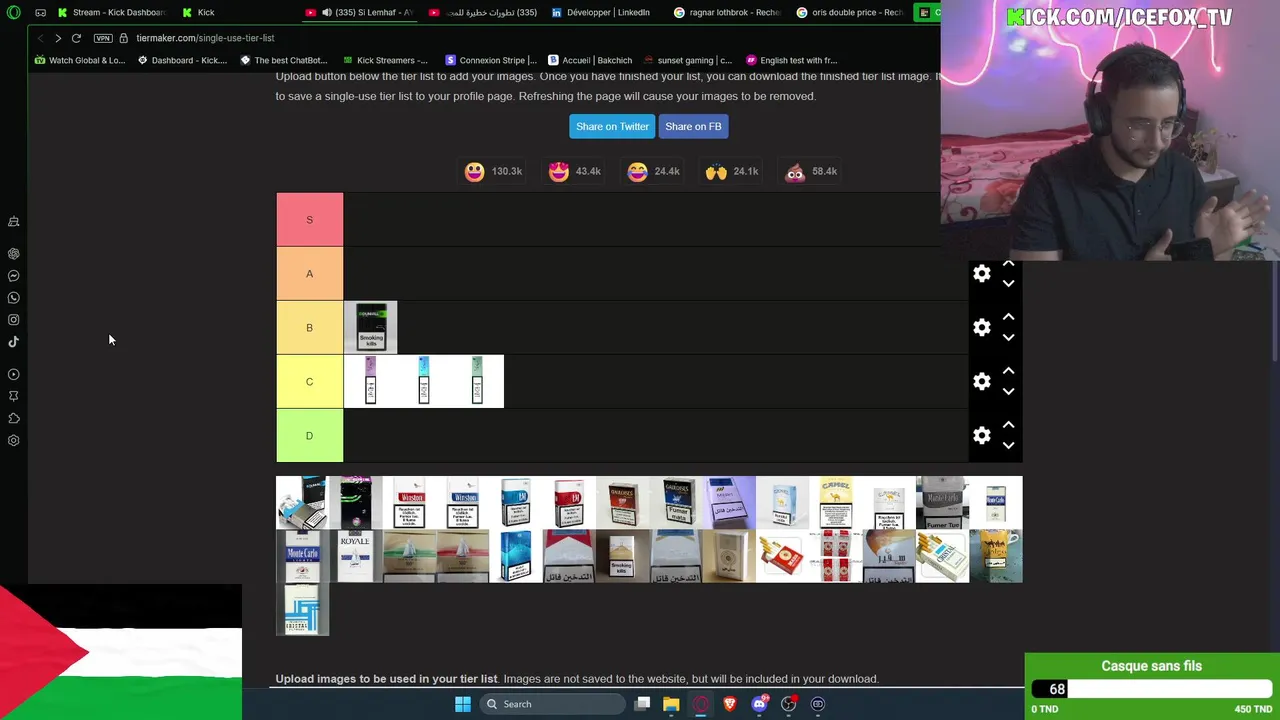
Task: Go back with browser back arrow
Action: coord(40,38)
